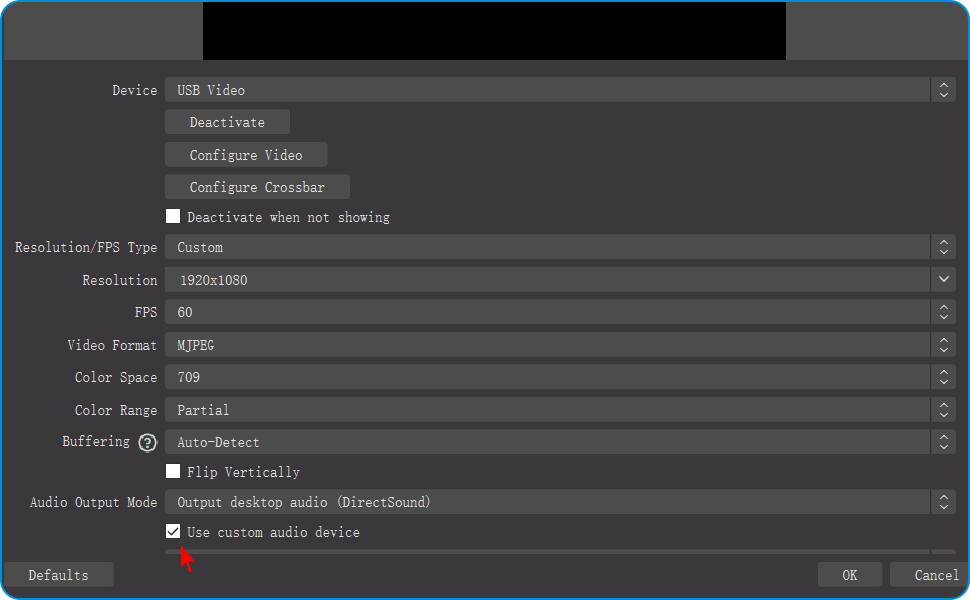Open the FPS dropdown showing 60
The height and width of the screenshot is (600, 970).
[560, 312]
